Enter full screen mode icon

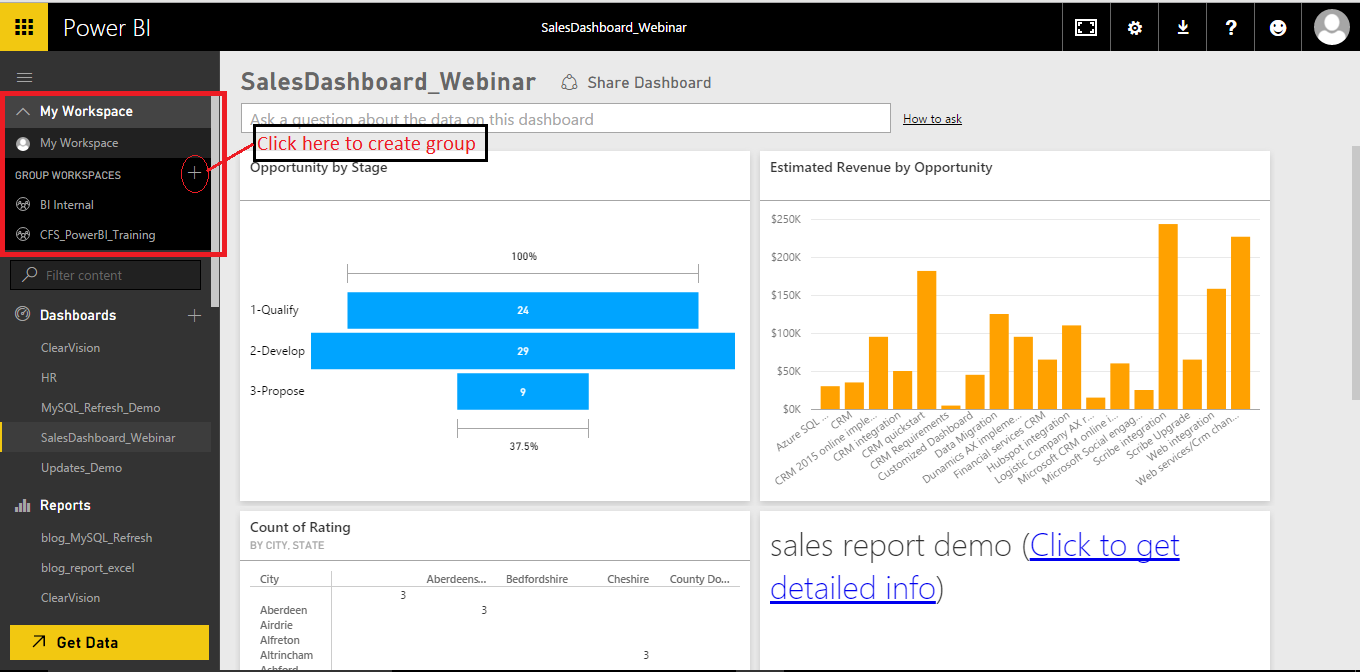(x=1086, y=28)
